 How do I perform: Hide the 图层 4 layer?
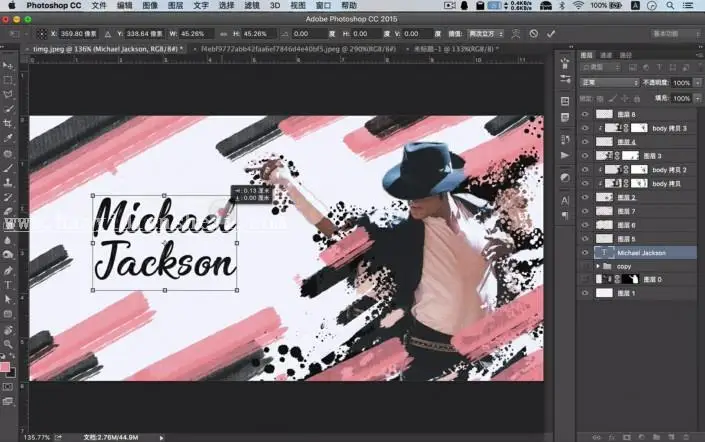585,142
